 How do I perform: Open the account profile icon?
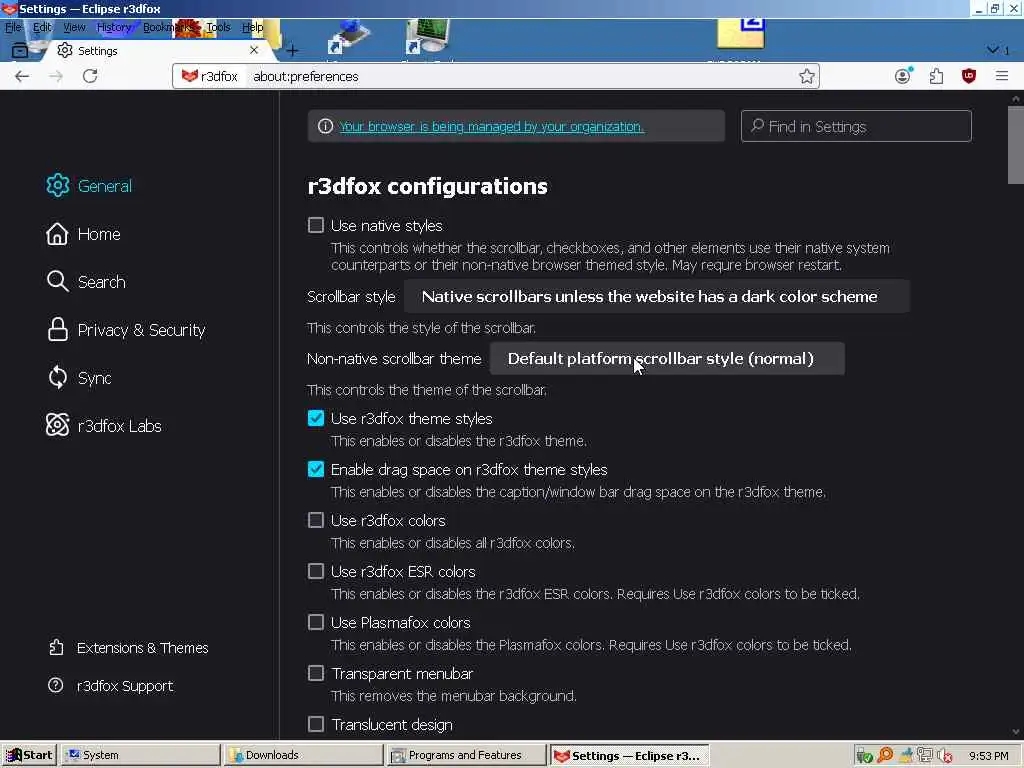(x=903, y=76)
